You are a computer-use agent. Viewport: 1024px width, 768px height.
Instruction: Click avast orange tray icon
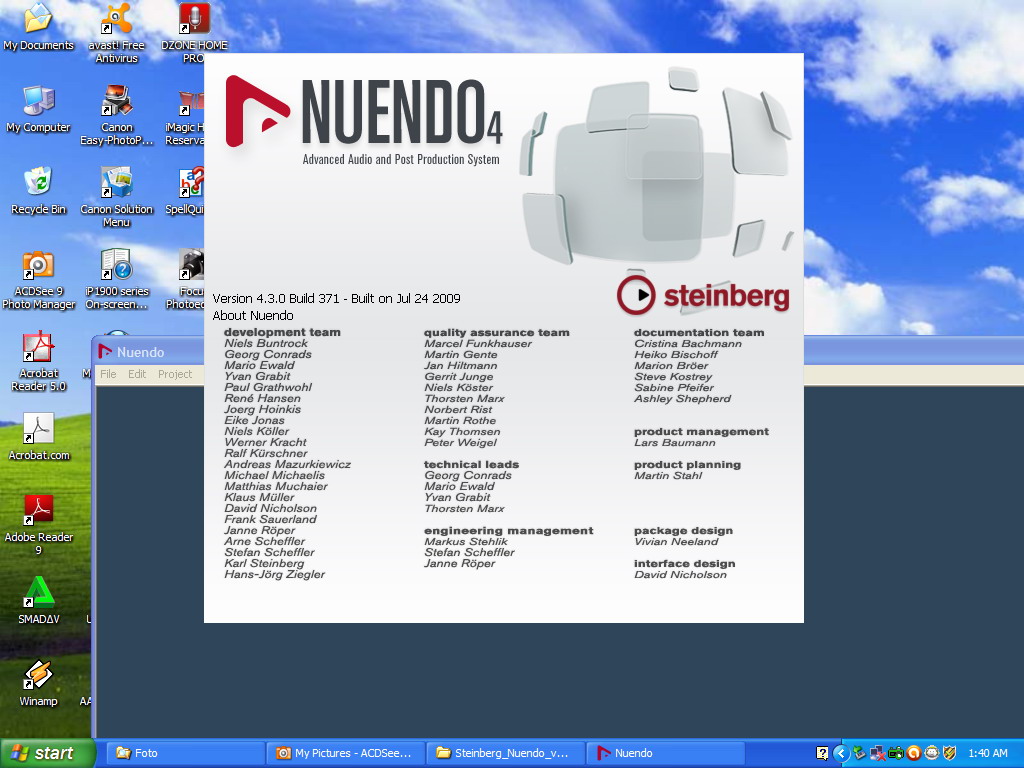coord(913,753)
